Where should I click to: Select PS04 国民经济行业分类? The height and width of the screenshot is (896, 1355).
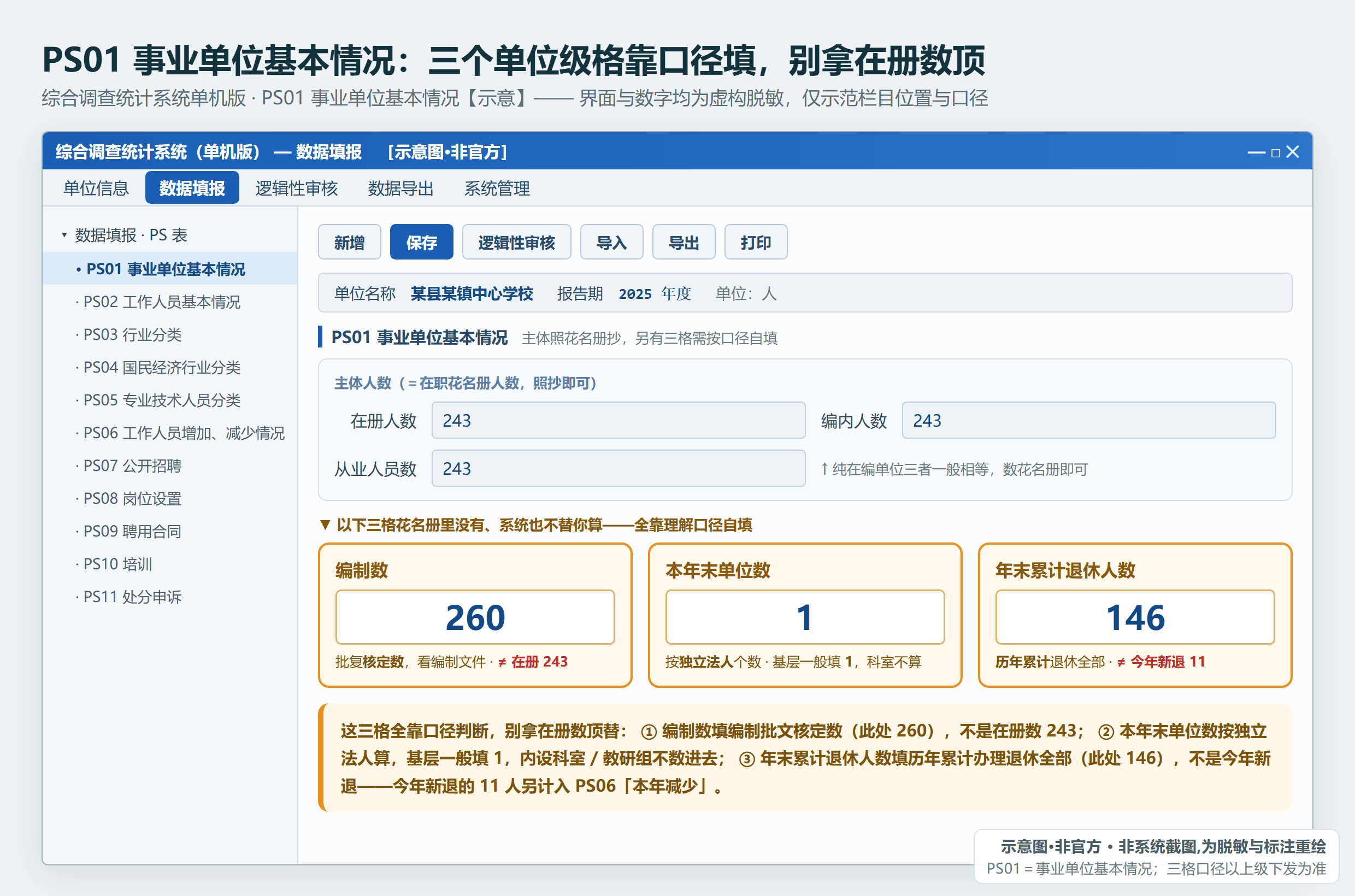pyautogui.click(x=170, y=368)
